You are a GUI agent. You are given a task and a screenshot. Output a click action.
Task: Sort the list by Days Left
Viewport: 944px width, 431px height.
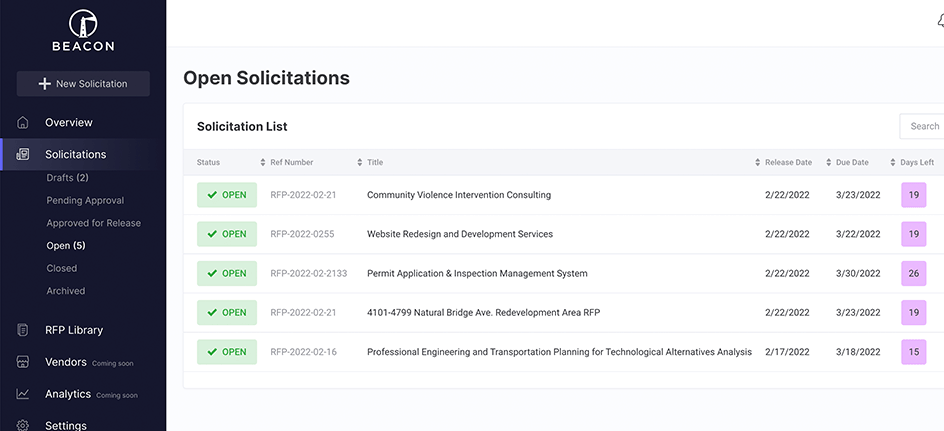pos(916,162)
